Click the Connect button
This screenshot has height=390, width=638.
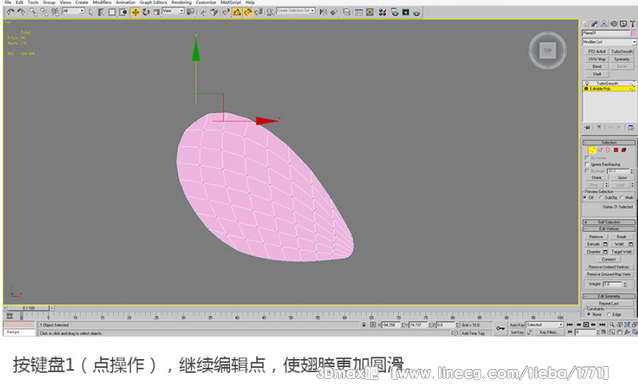608,259
